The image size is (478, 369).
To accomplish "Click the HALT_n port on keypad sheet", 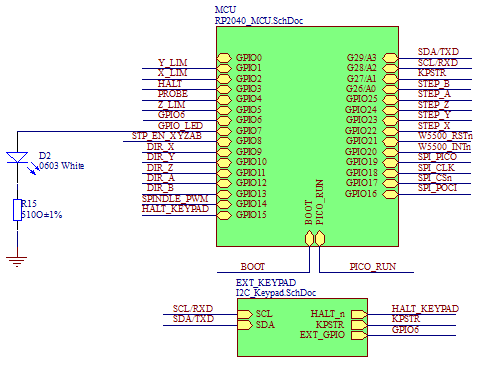I will pos(359,314).
